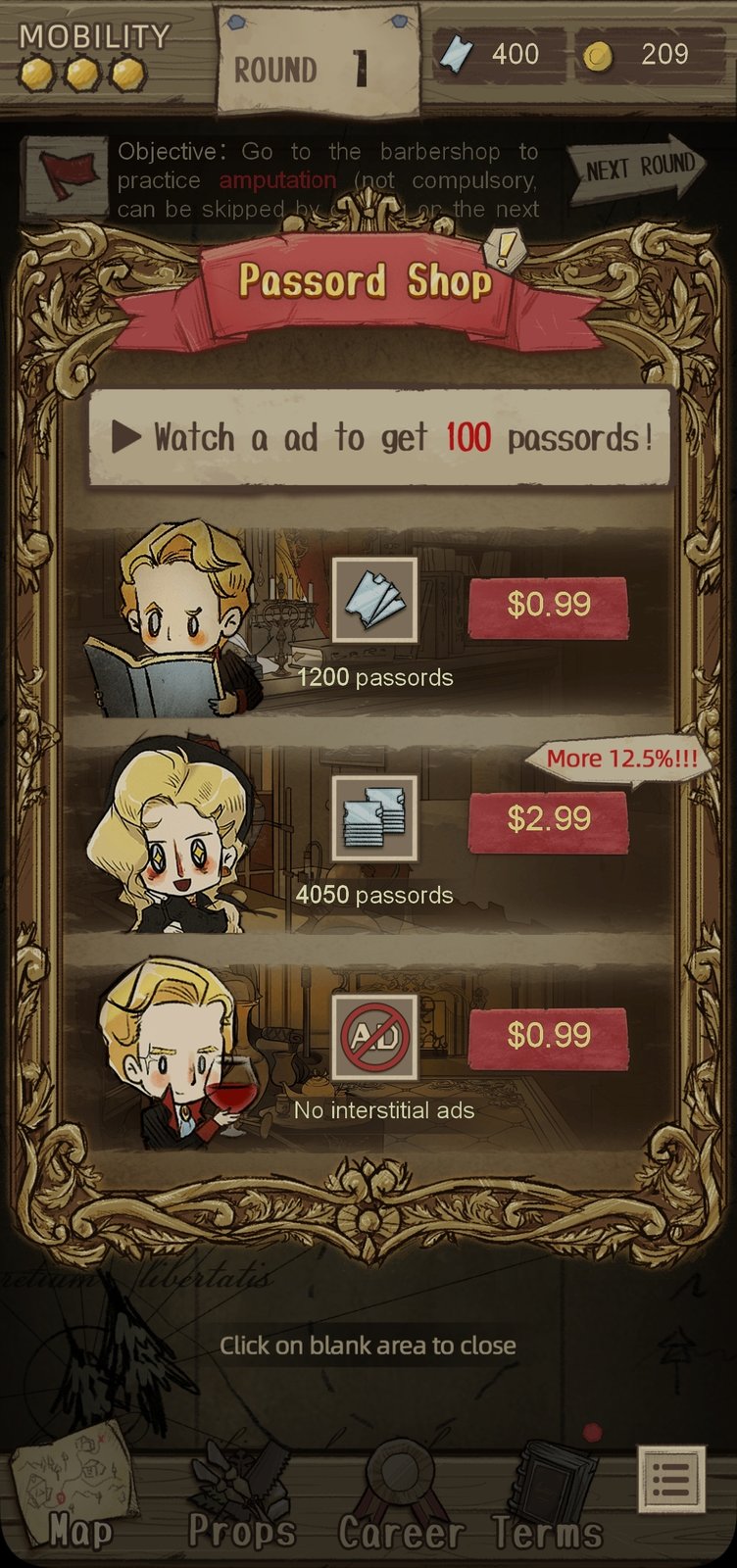This screenshot has height=1568, width=737.
Task: Click blank area text to close shop
Action: pyautogui.click(x=368, y=1346)
